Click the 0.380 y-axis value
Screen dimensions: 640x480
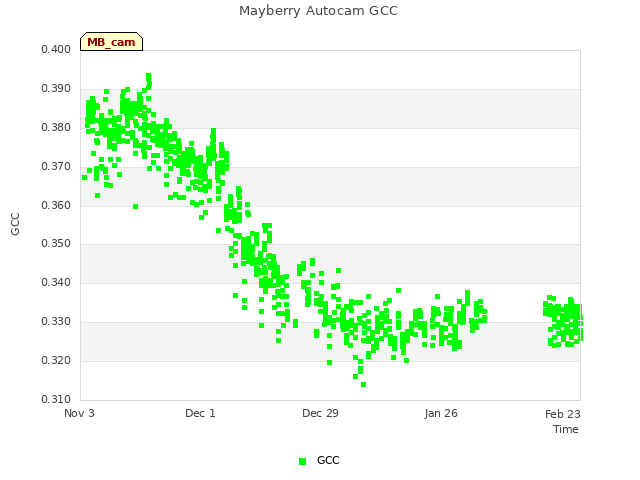tap(56, 127)
